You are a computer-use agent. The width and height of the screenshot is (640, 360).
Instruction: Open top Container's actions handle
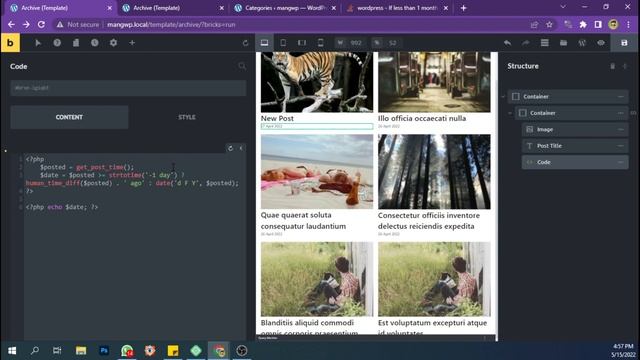pos(621,97)
